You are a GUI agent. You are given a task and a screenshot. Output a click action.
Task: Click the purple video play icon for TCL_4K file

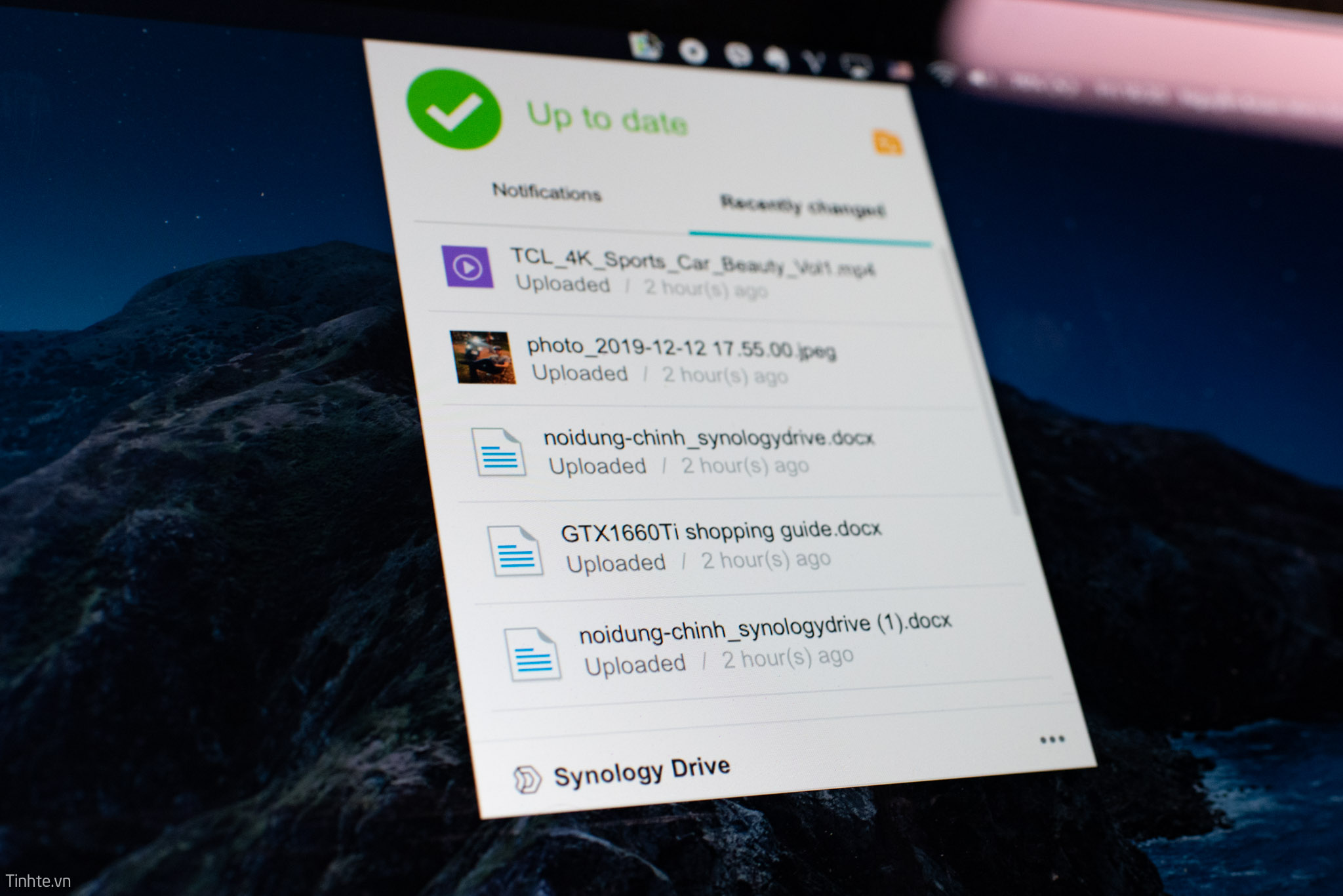(468, 267)
